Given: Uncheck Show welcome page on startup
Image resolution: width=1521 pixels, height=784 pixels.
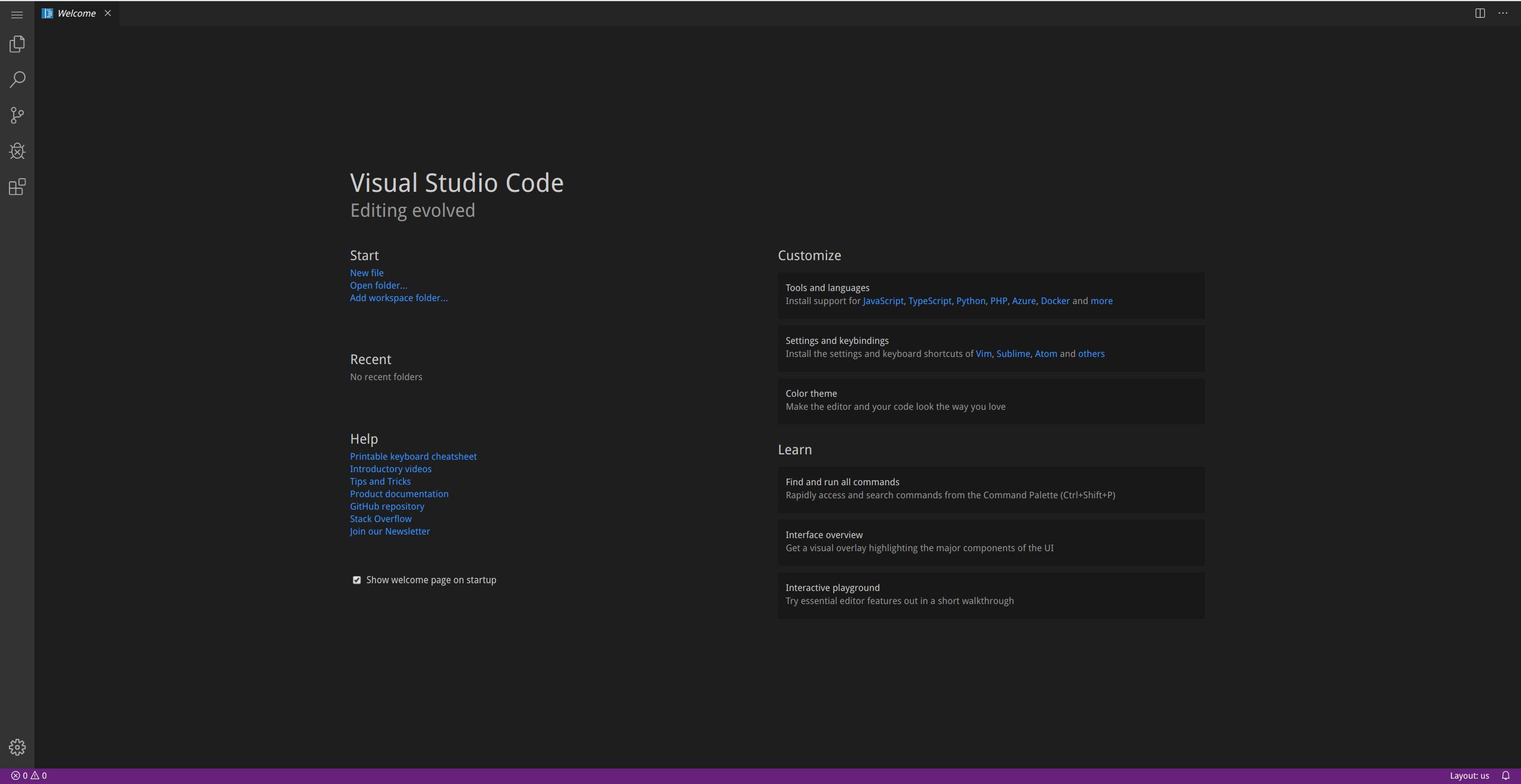Looking at the screenshot, I should 356,580.
